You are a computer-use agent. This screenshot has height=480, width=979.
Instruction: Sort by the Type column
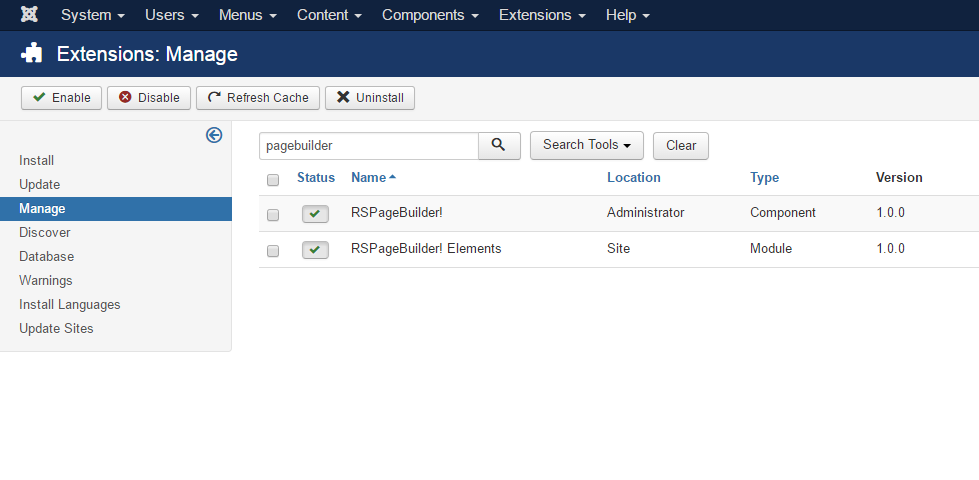(764, 177)
